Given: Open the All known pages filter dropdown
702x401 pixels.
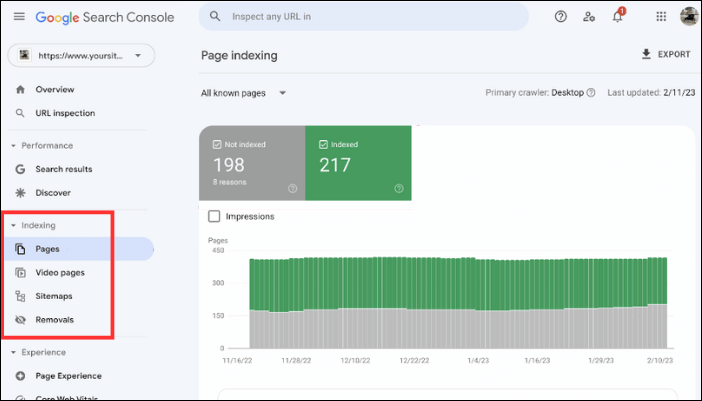Looking at the screenshot, I should pos(243,93).
